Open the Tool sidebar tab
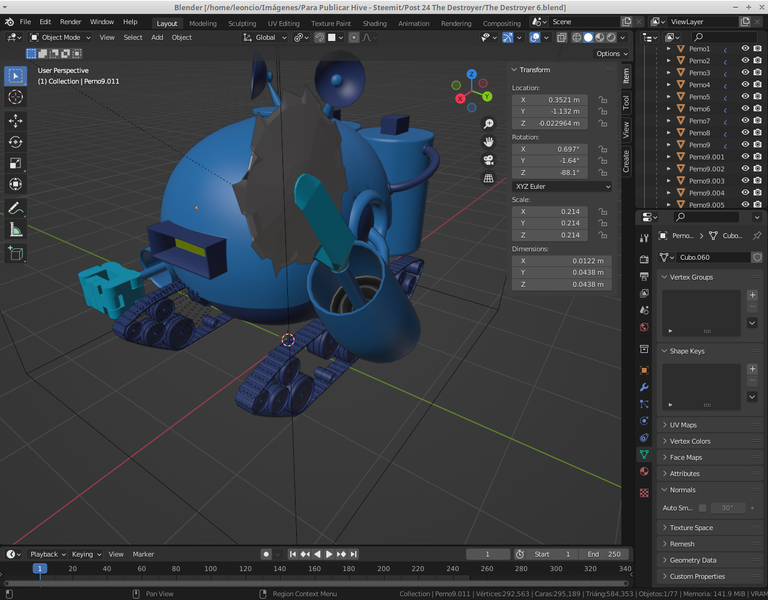 626,103
